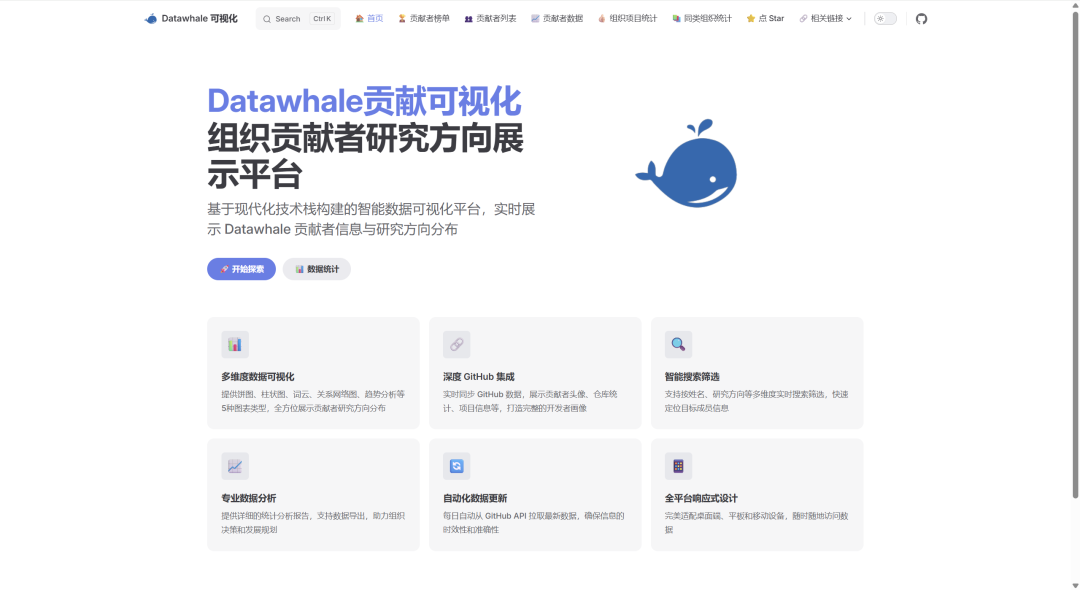Focus the Search box

coord(298,19)
